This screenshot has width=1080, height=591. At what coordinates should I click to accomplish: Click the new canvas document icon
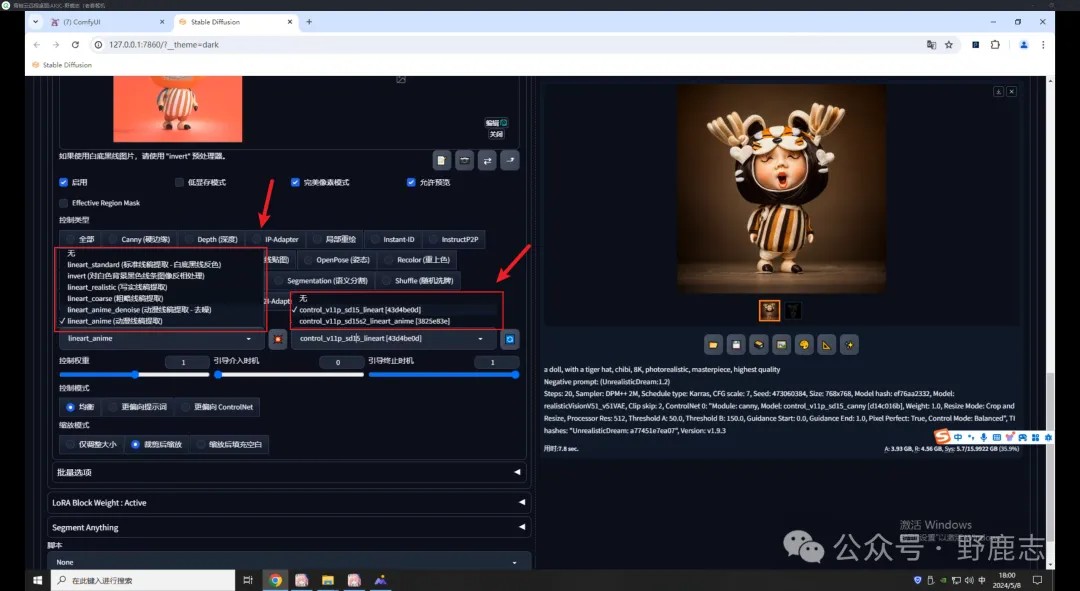(442, 160)
